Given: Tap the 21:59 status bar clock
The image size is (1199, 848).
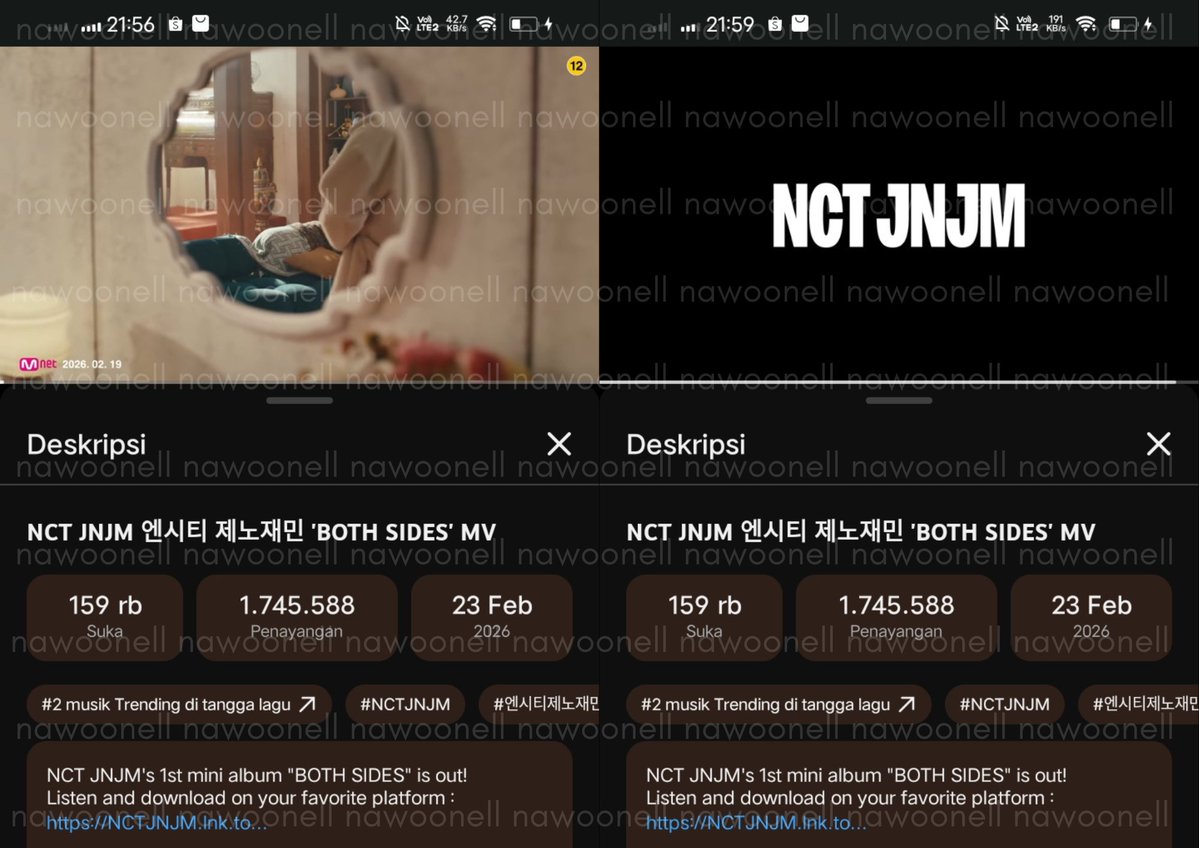Looking at the screenshot, I should coord(729,24).
